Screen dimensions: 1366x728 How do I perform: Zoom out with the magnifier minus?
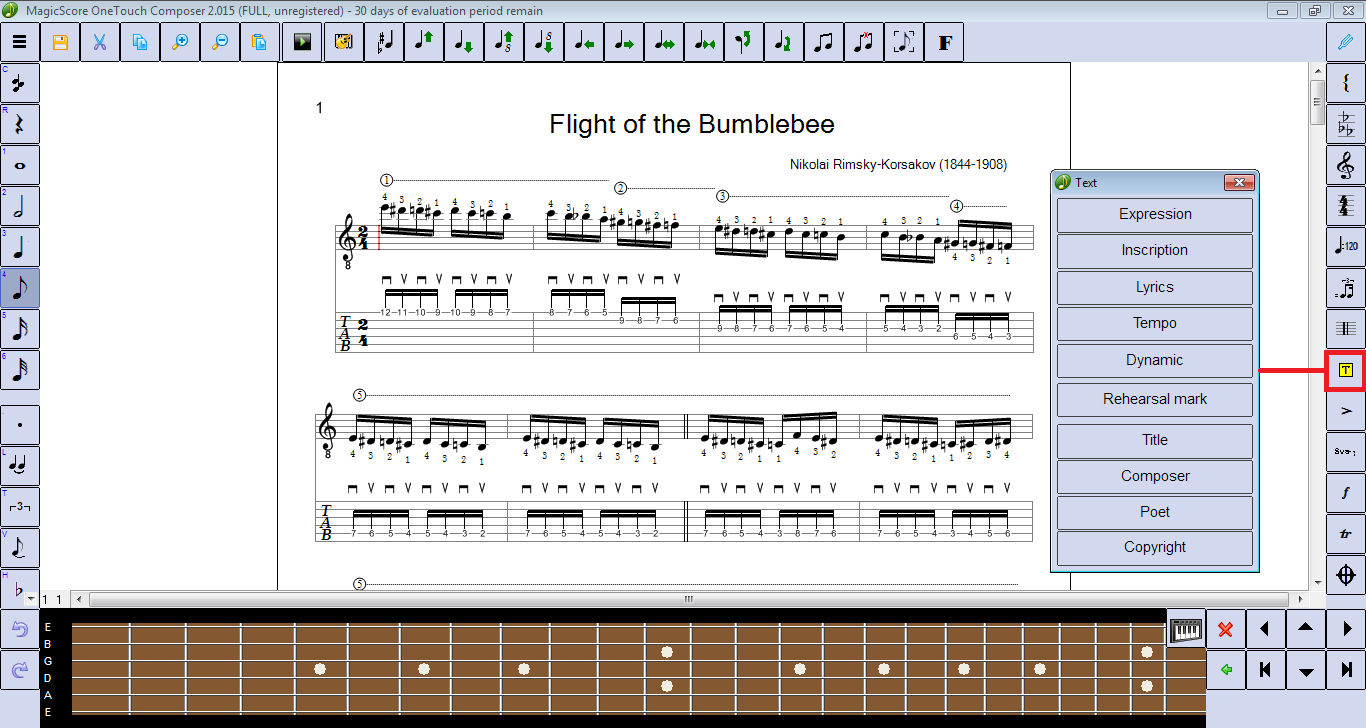(220, 42)
